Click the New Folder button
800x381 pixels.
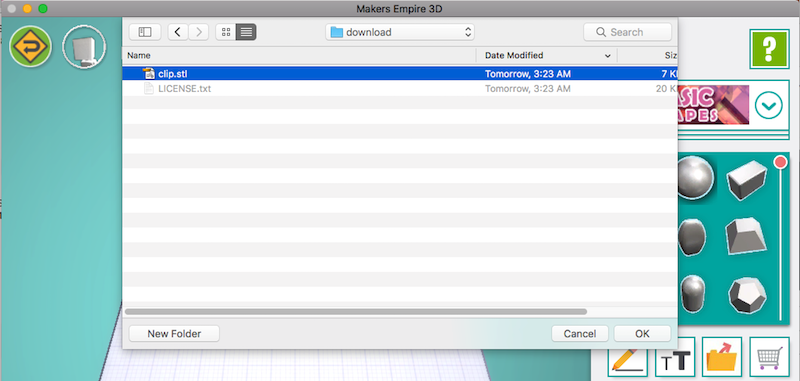(x=174, y=334)
